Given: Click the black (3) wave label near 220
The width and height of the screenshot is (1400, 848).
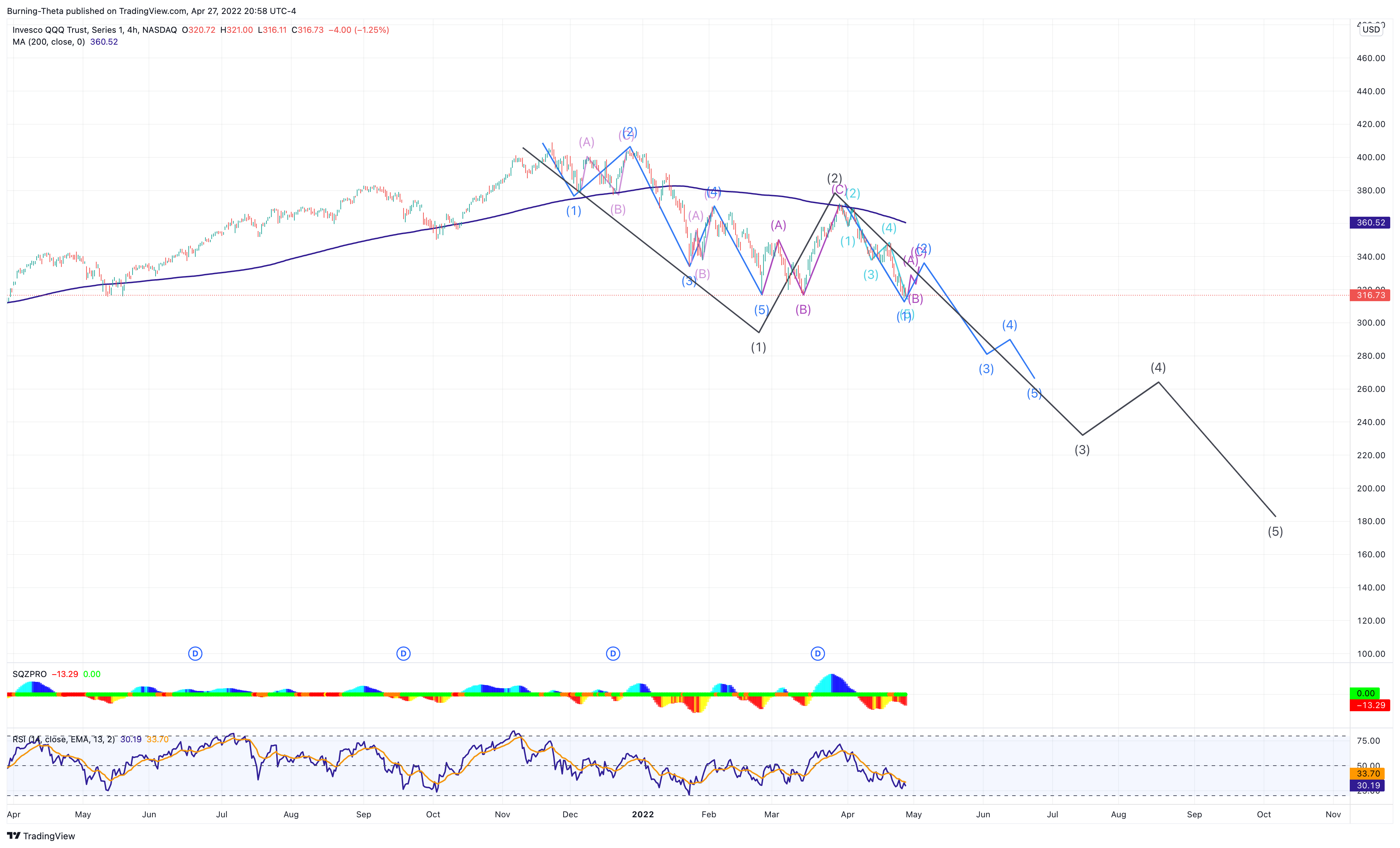Looking at the screenshot, I should pos(1082,449).
